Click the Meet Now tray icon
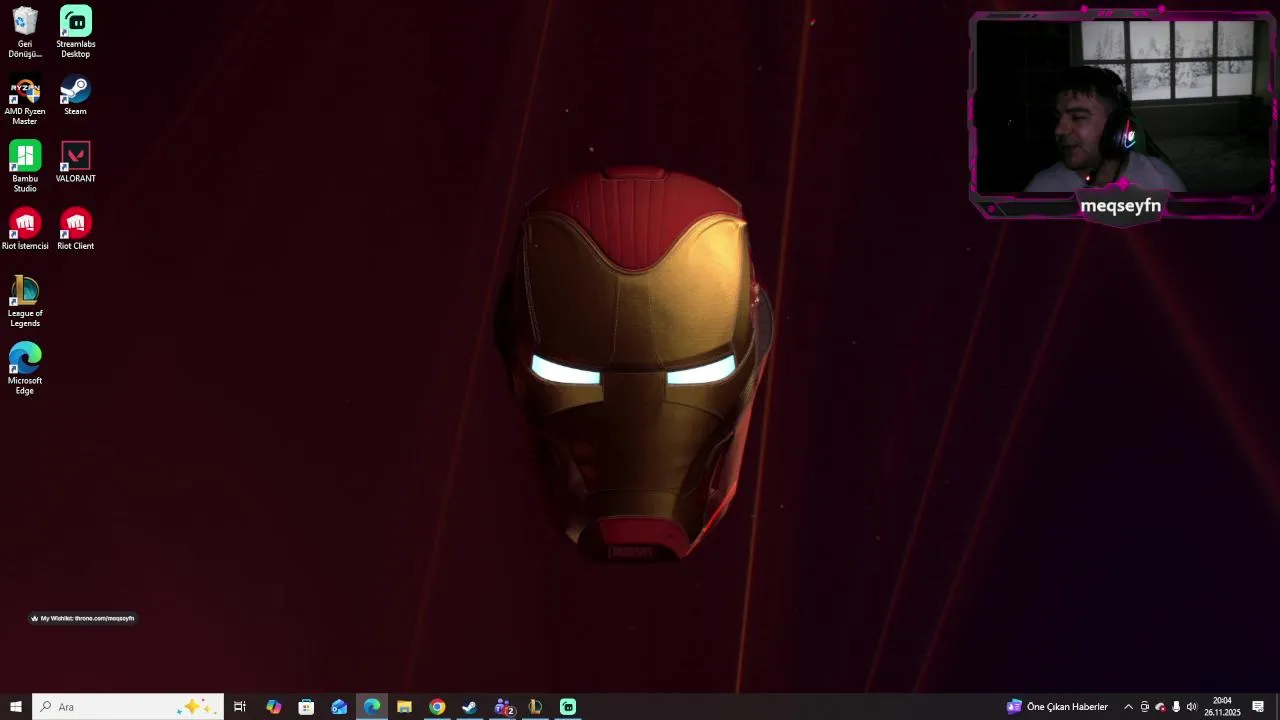Viewport: 1280px width, 720px height. click(x=1145, y=707)
